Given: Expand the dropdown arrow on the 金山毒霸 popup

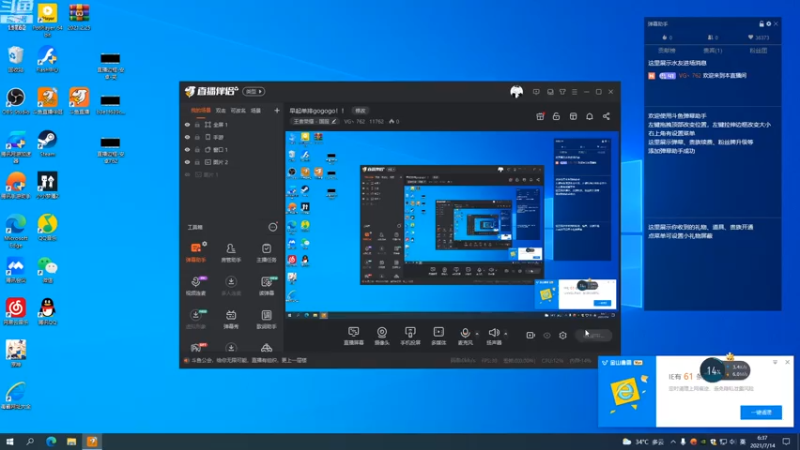Looking at the screenshot, I should [x=775, y=362].
